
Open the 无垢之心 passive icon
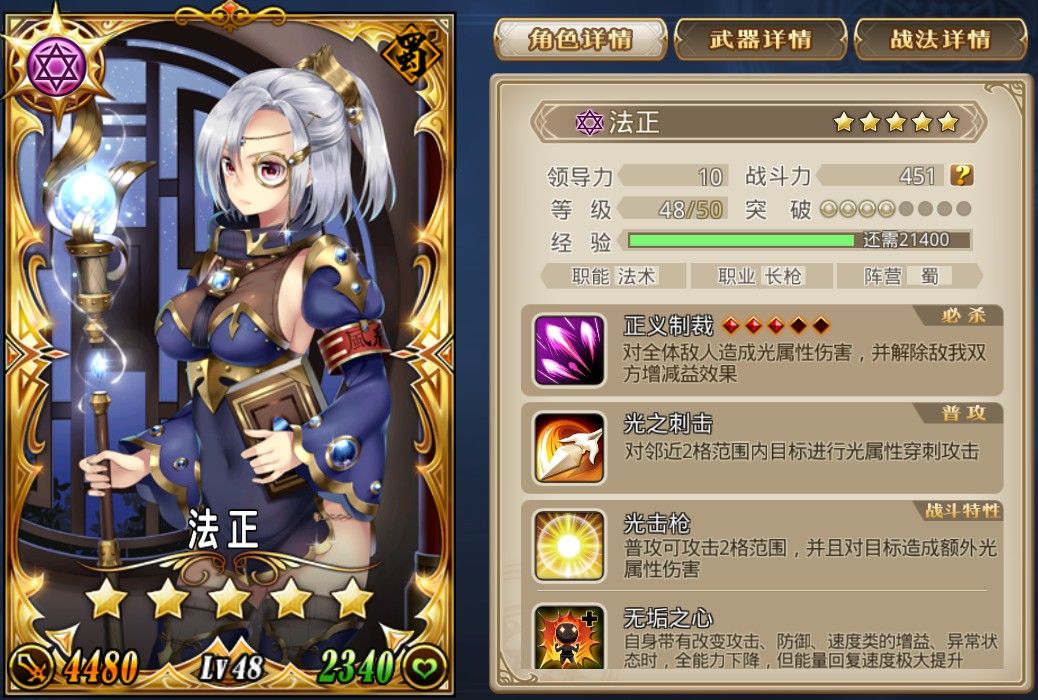click(569, 636)
